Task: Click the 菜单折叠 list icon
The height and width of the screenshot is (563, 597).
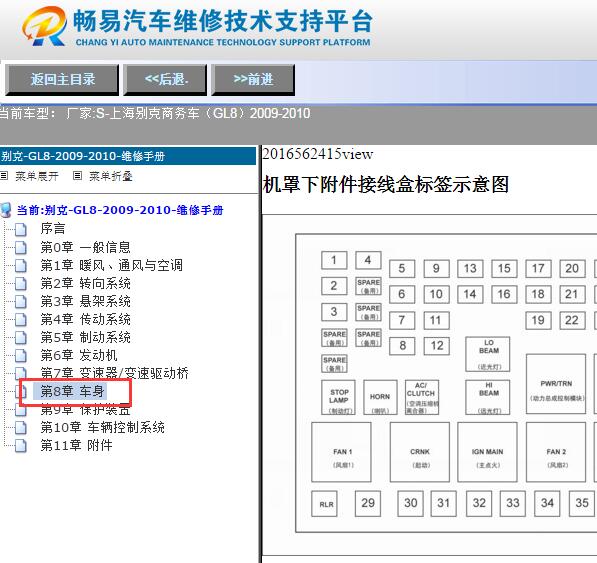Action: click(x=78, y=175)
